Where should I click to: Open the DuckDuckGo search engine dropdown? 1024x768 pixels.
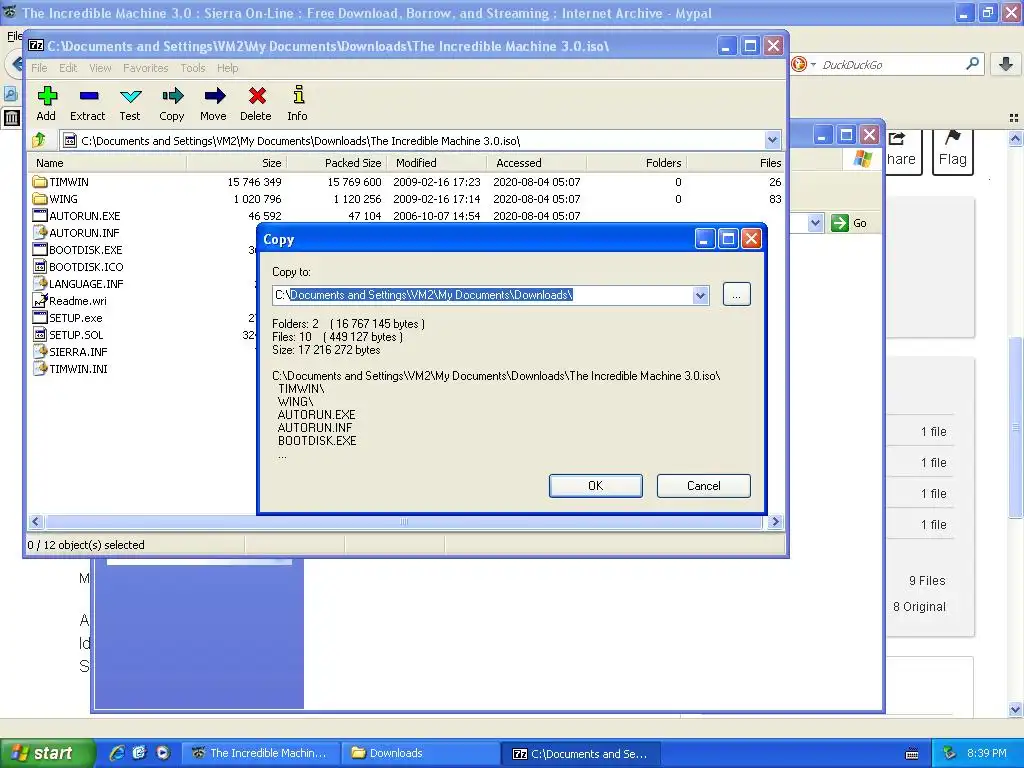(x=813, y=65)
